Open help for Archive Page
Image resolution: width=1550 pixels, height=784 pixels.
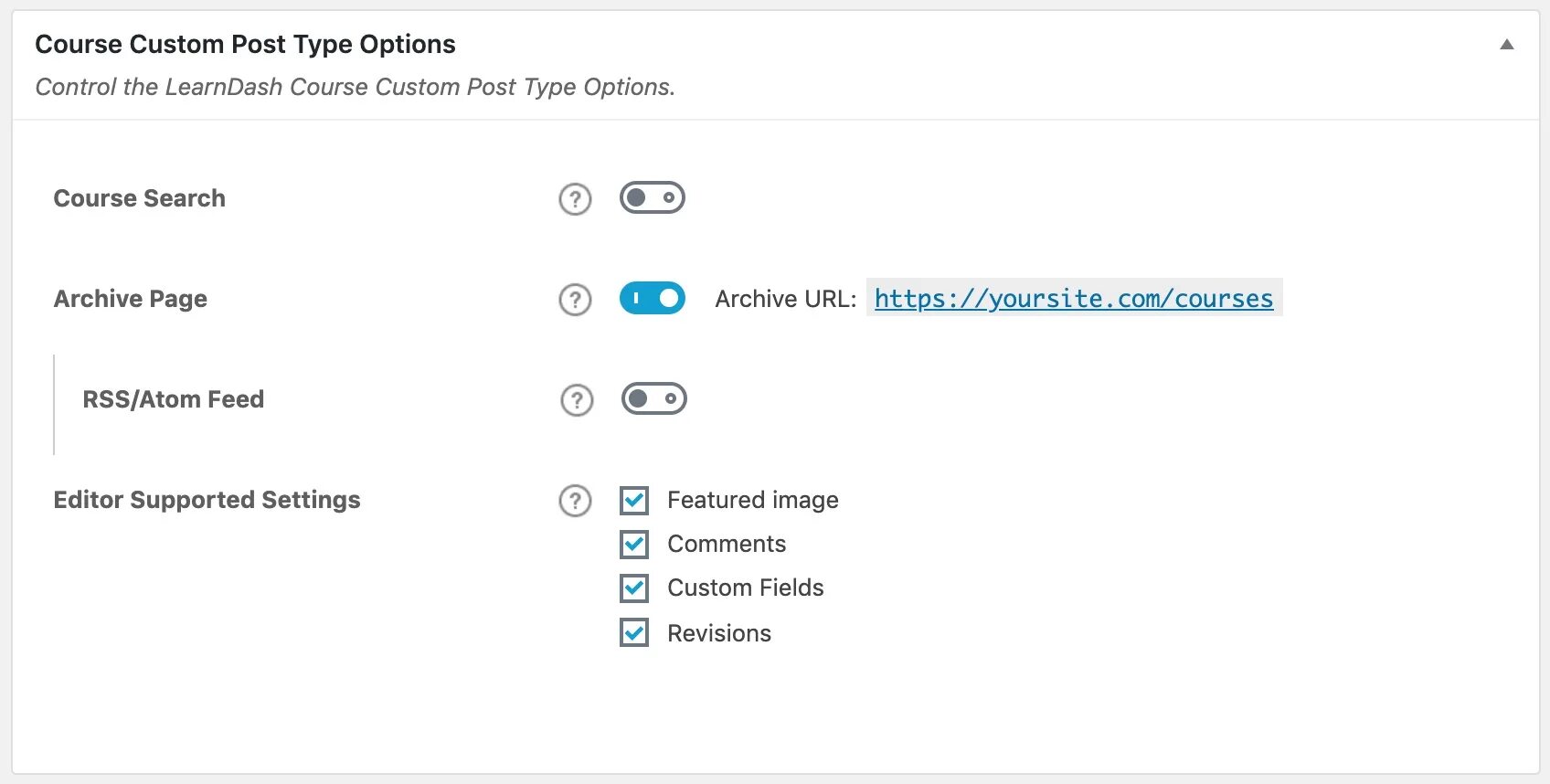[x=575, y=300]
